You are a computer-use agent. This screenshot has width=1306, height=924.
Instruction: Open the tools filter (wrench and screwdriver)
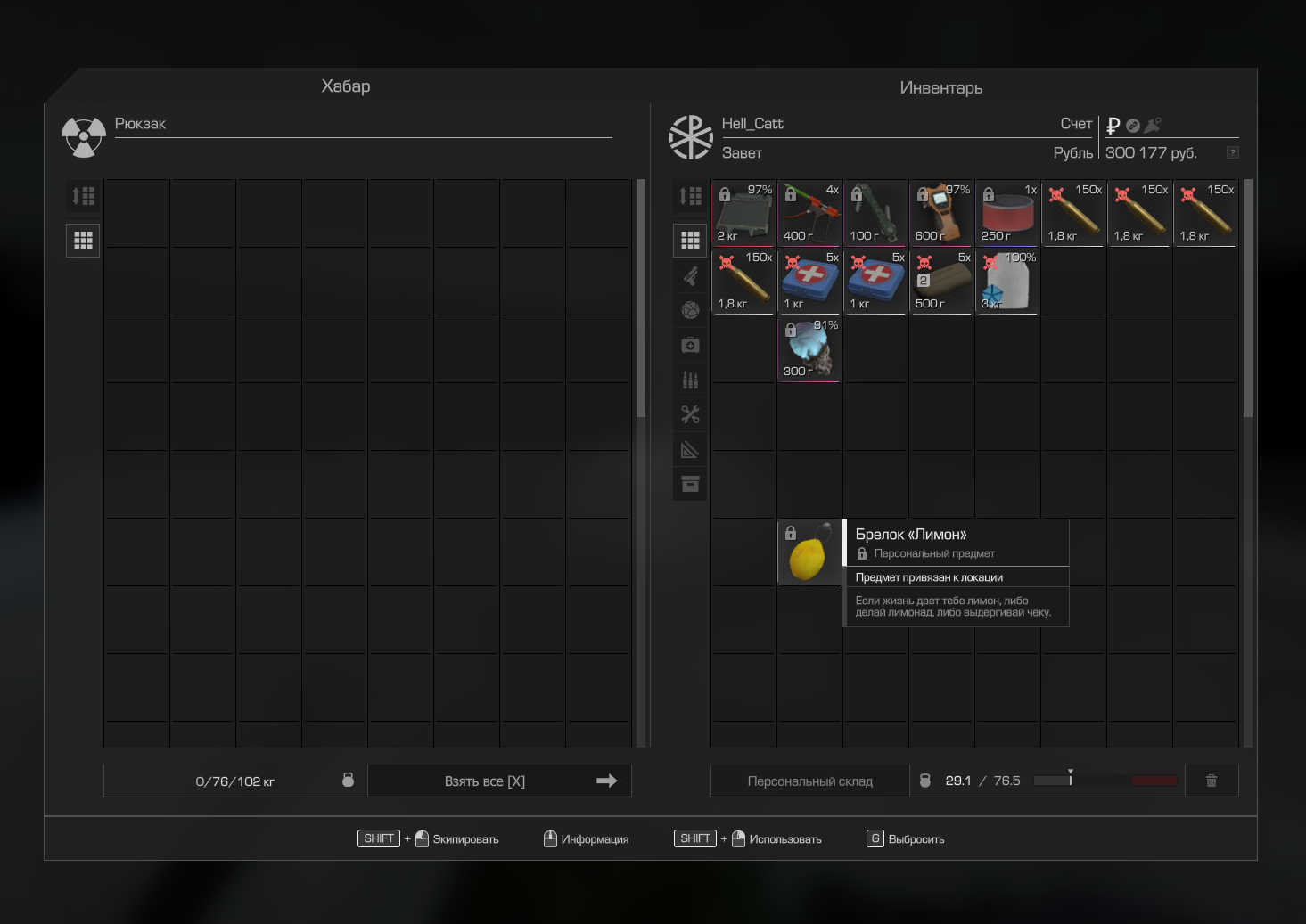point(690,414)
